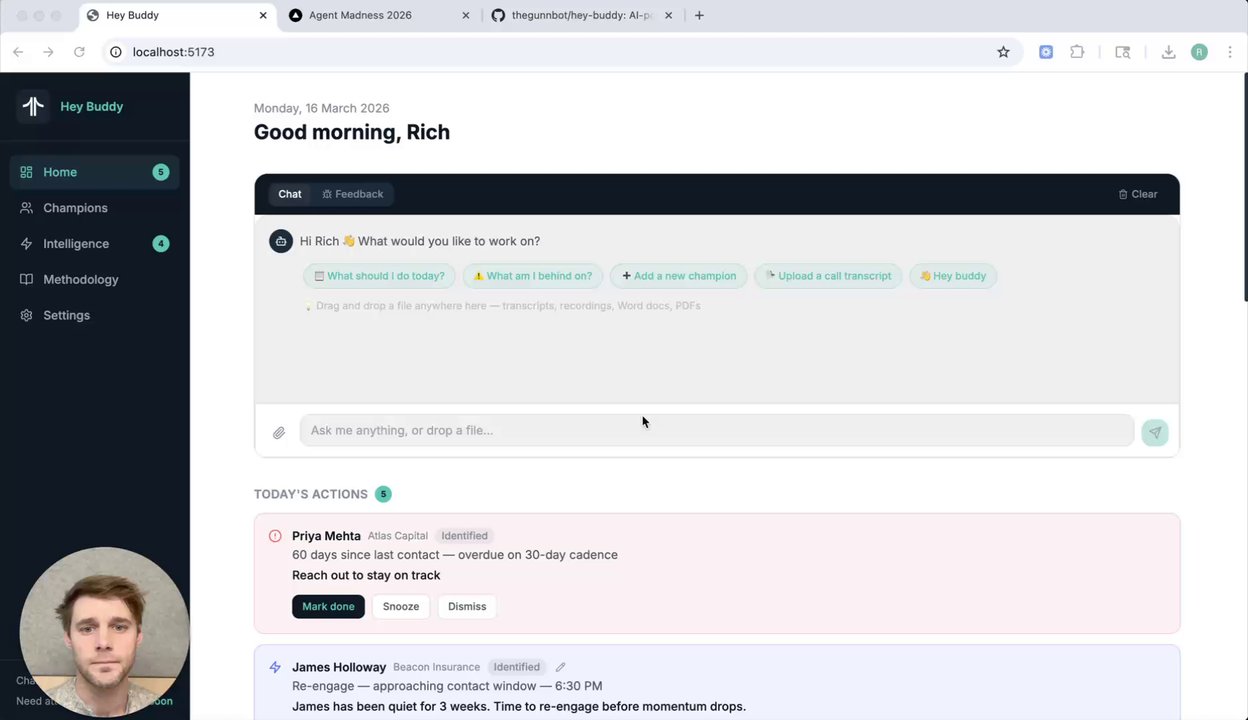Select the "What should I do today?" suggestion
Image resolution: width=1248 pixels, height=720 pixels.
380,276
